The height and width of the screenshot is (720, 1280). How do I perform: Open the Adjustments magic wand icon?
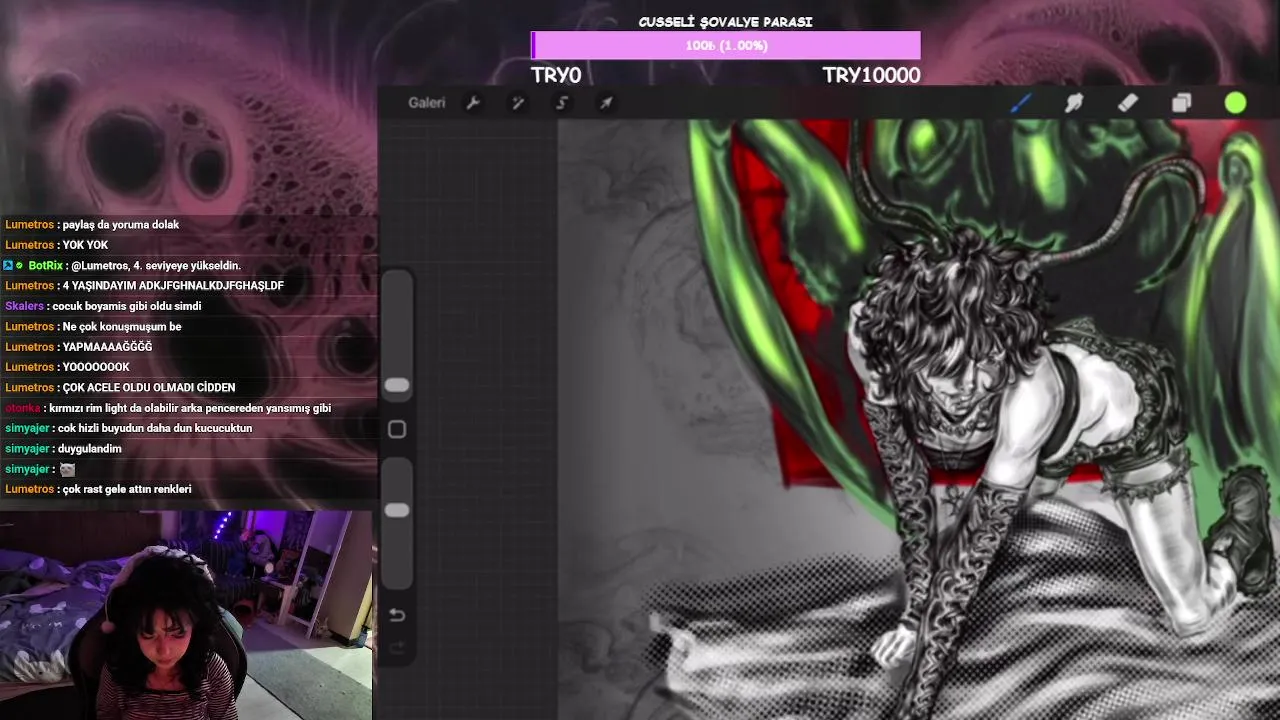518,103
